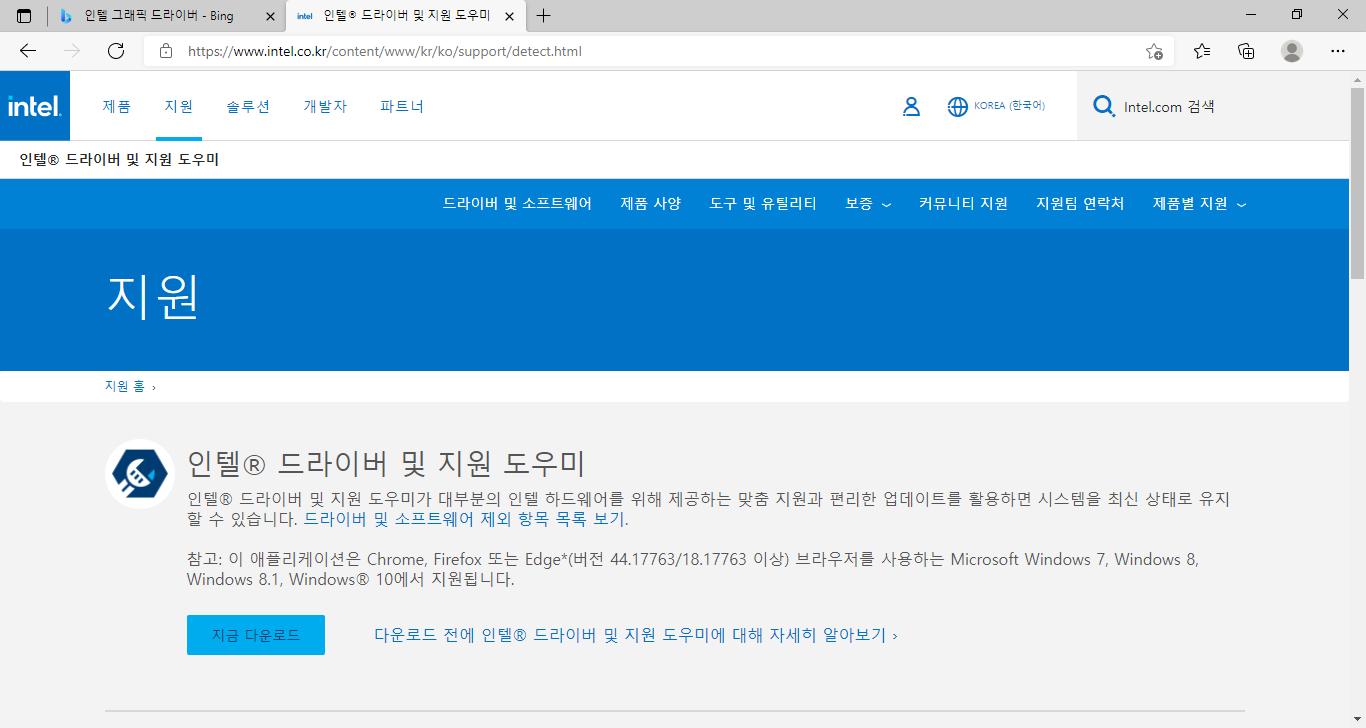Refresh the current page
This screenshot has width=1366, height=728.
116,51
